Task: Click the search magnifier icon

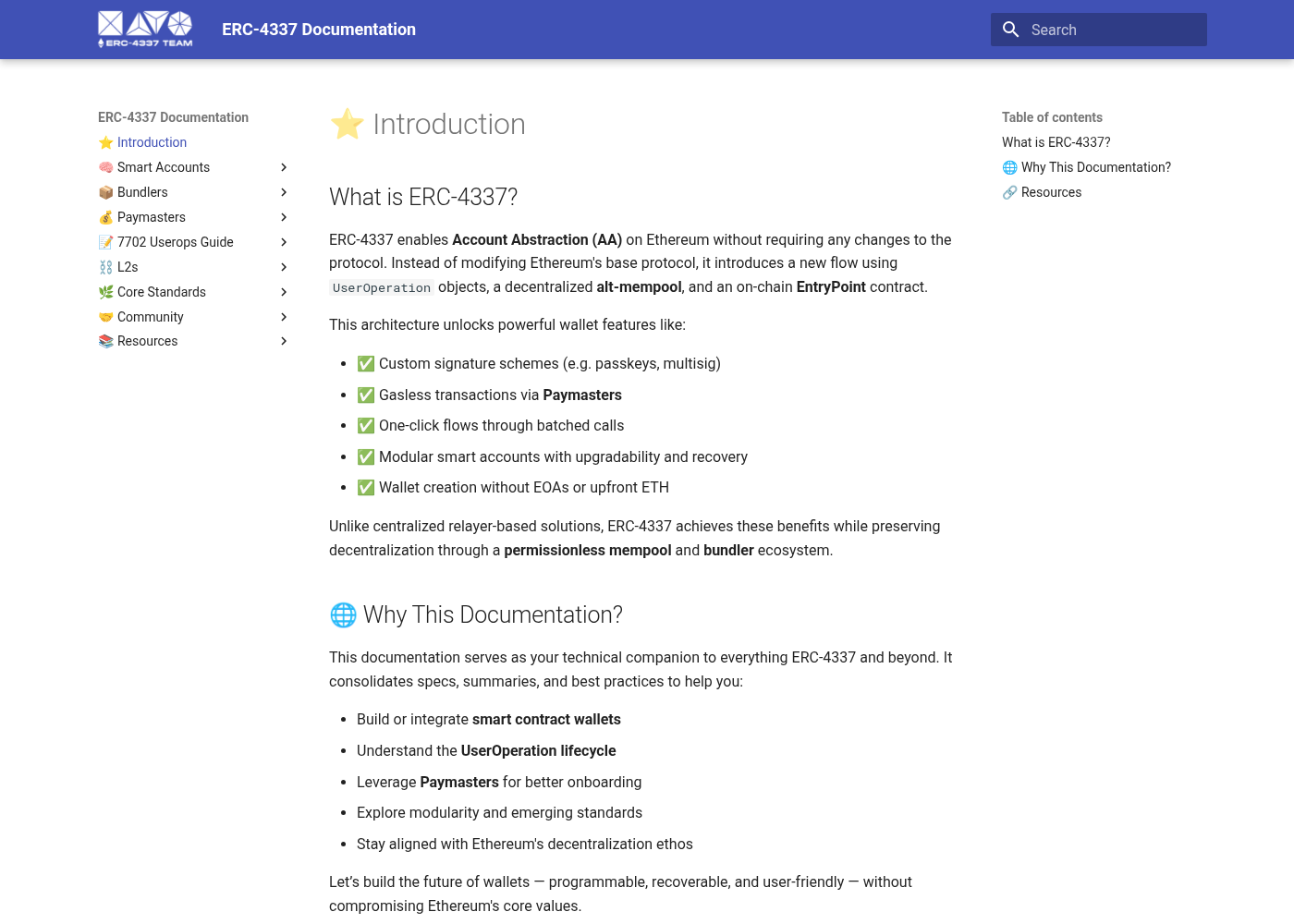Action: coord(1011,30)
